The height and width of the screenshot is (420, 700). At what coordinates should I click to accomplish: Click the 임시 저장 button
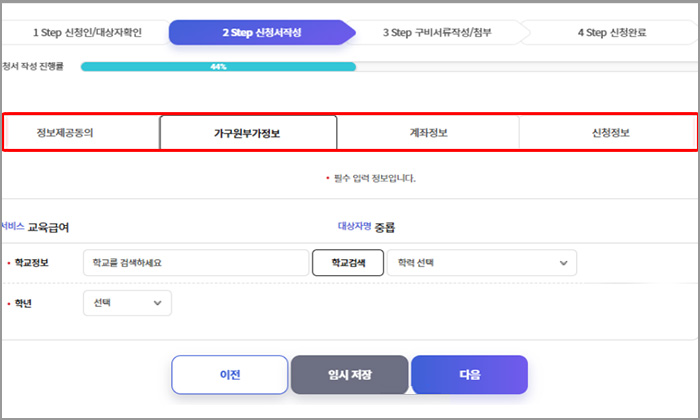click(350, 374)
